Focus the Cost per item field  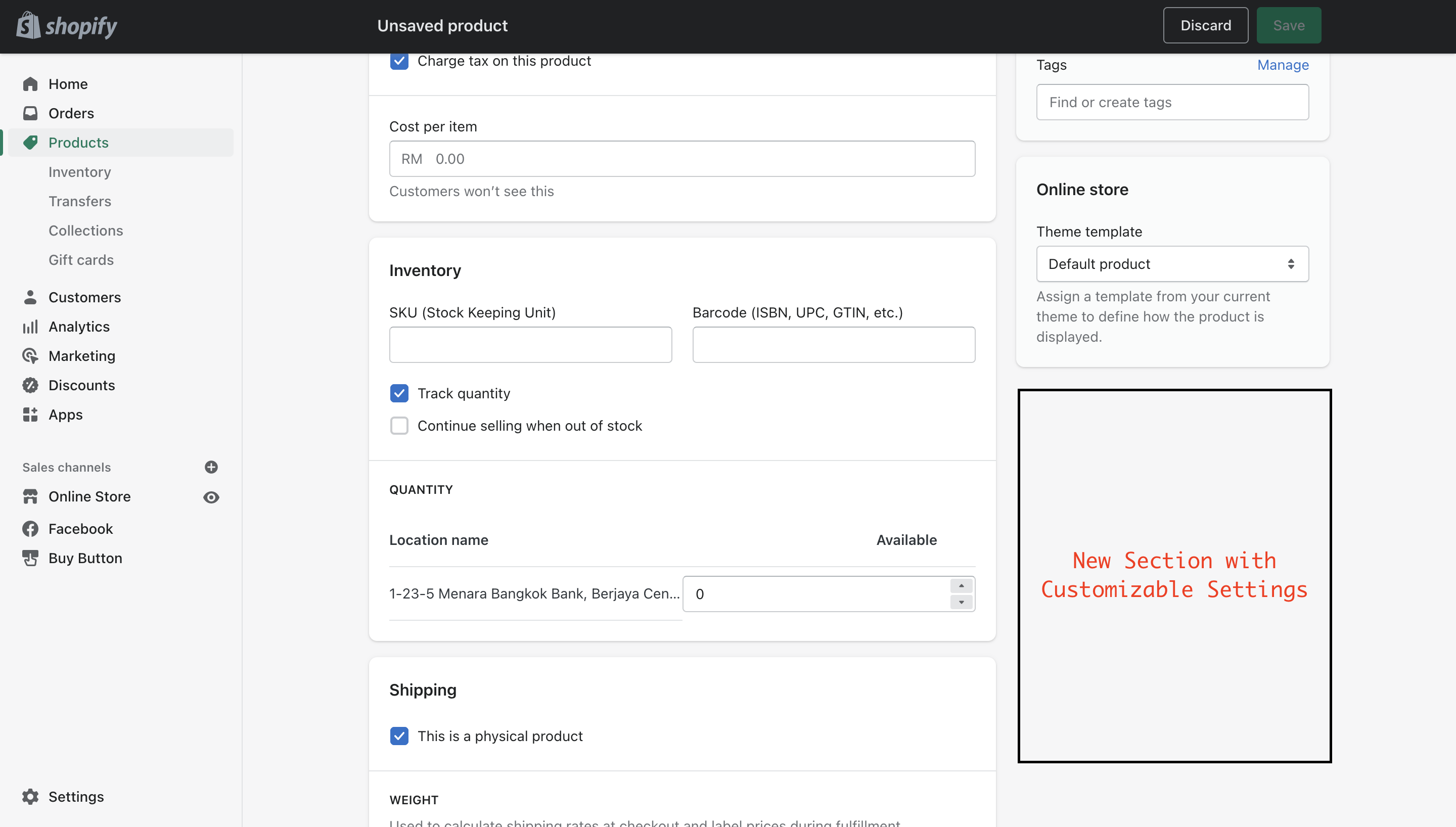[682, 158]
